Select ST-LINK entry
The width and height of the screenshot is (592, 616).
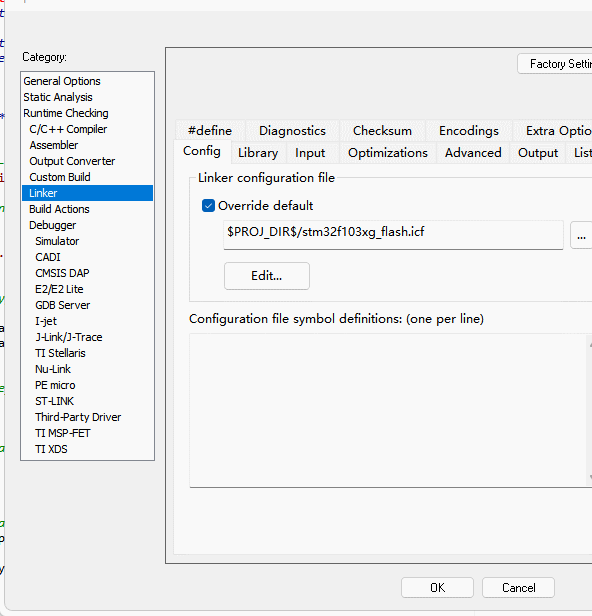coord(87,401)
